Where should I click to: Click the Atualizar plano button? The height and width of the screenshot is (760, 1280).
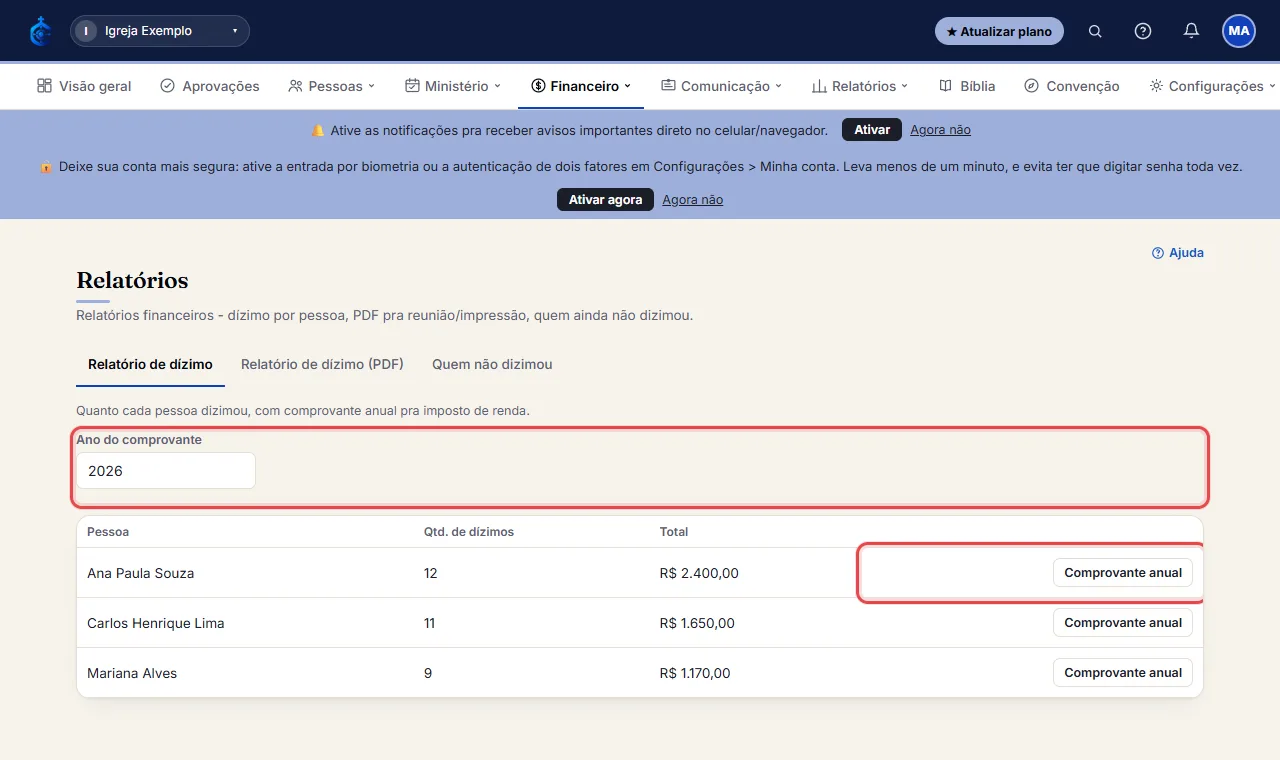pos(999,31)
